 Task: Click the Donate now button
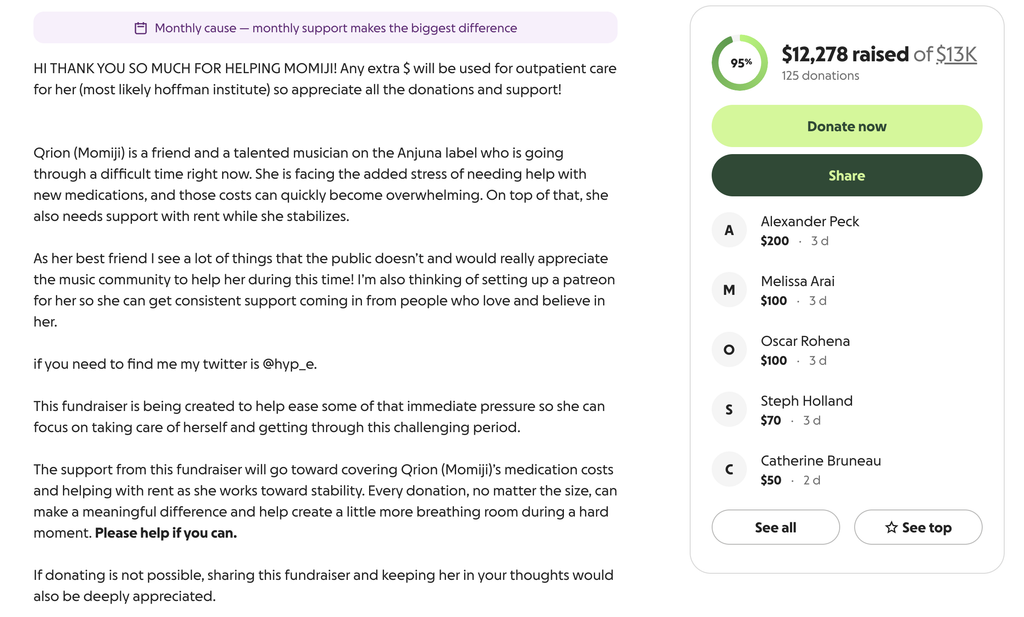point(846,126)
